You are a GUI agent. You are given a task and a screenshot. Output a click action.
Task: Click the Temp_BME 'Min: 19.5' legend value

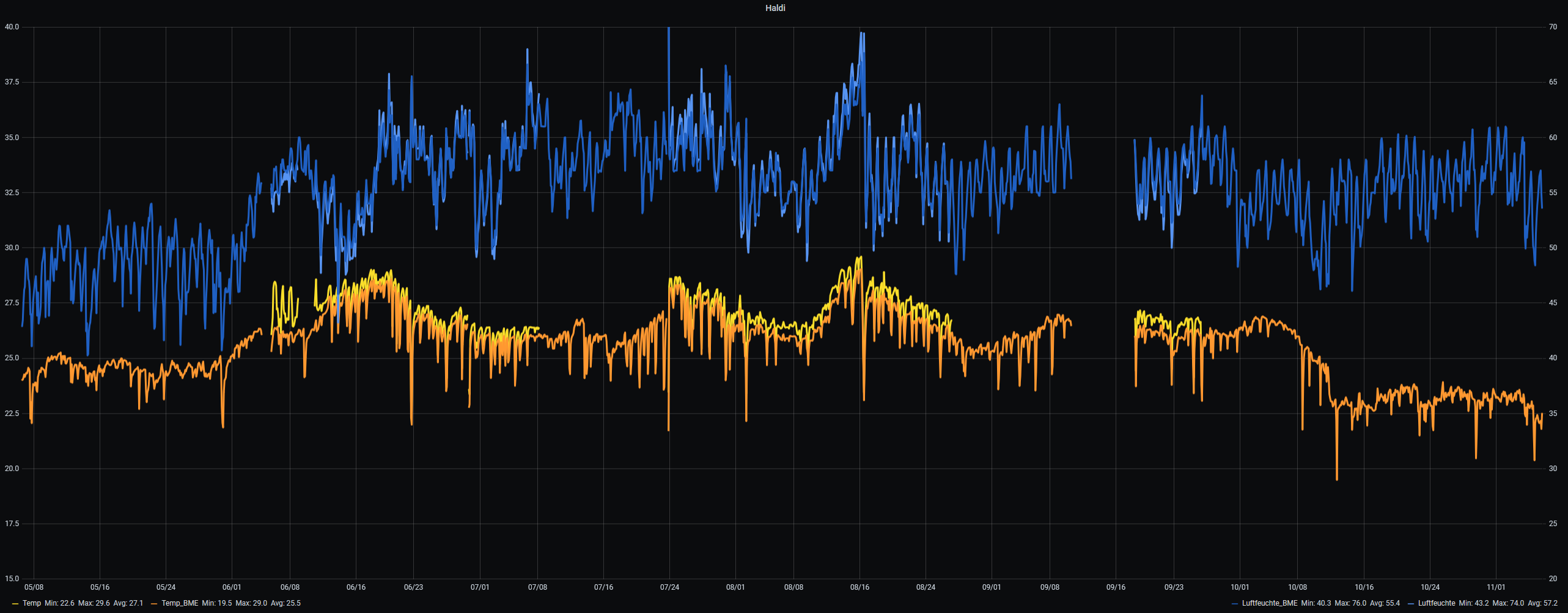(217, 603)
